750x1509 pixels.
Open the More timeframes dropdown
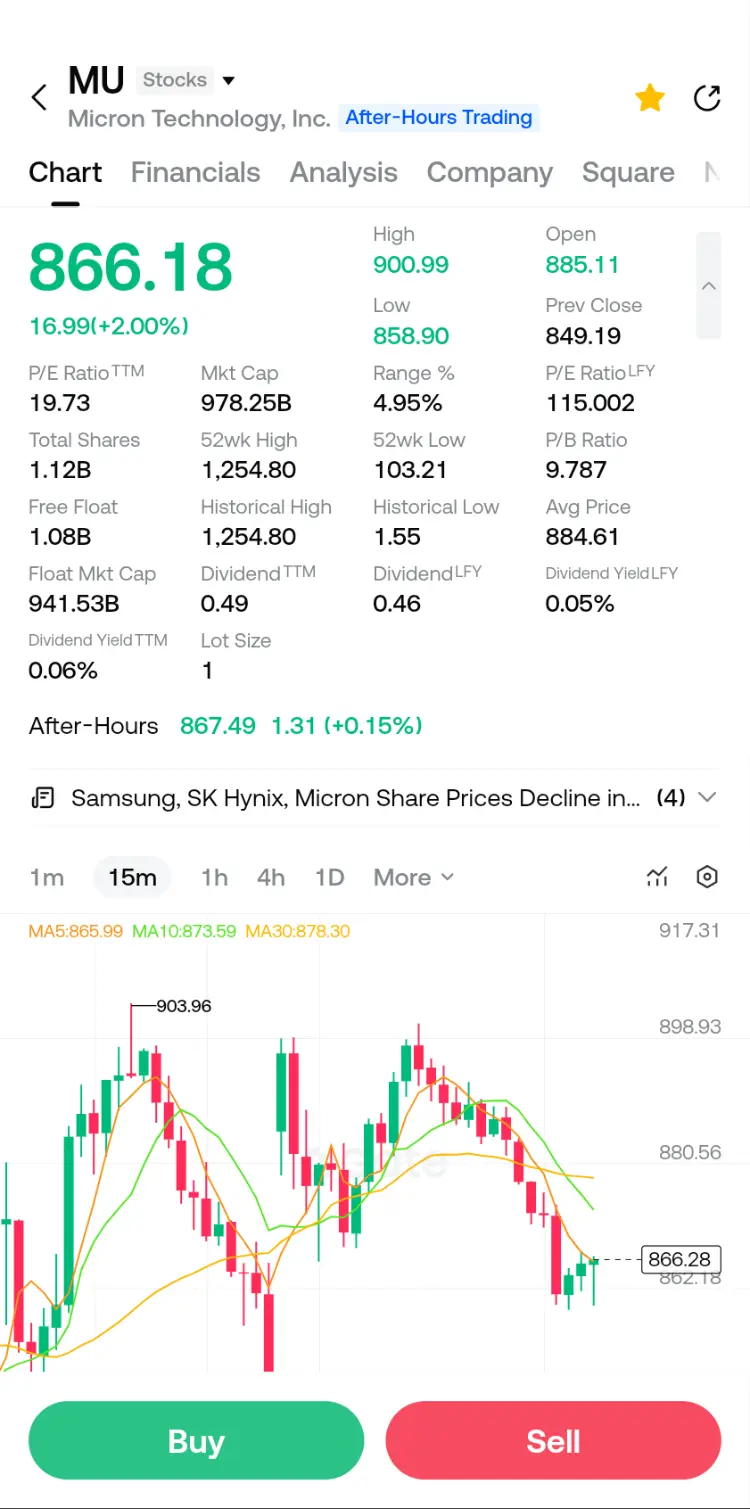(414, 877)
